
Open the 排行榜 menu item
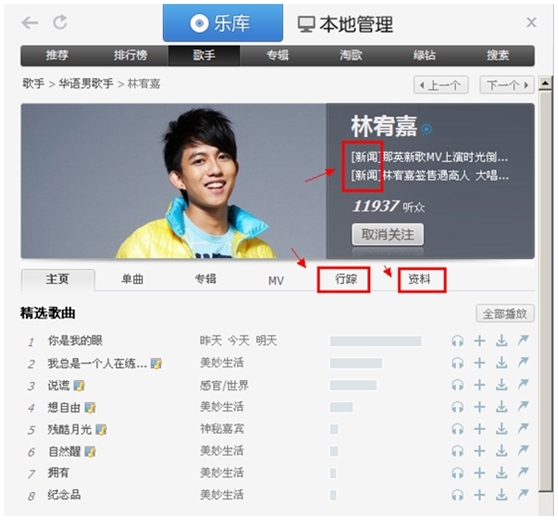click(x=130, y=56)
